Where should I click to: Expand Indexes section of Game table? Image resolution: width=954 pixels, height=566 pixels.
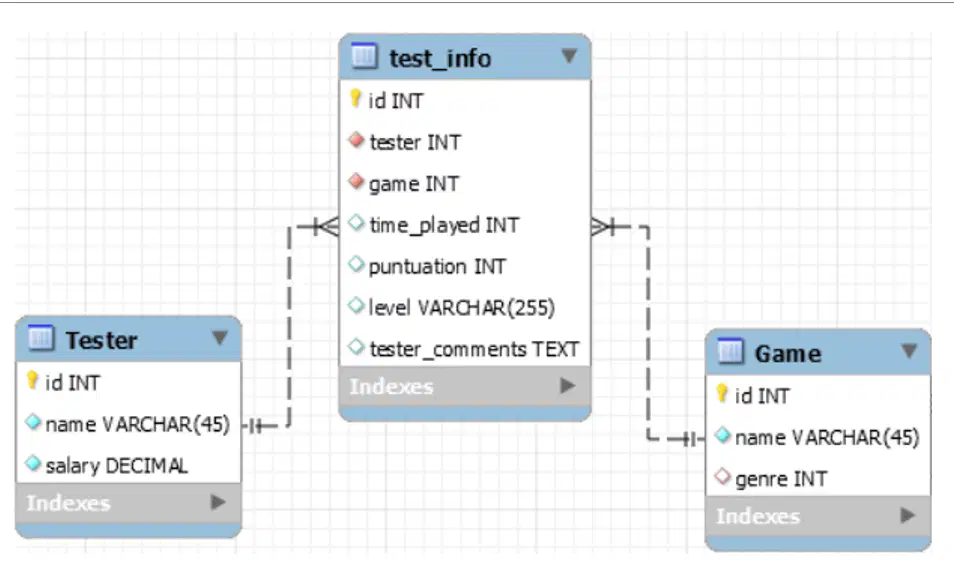[x=908, y=515]
